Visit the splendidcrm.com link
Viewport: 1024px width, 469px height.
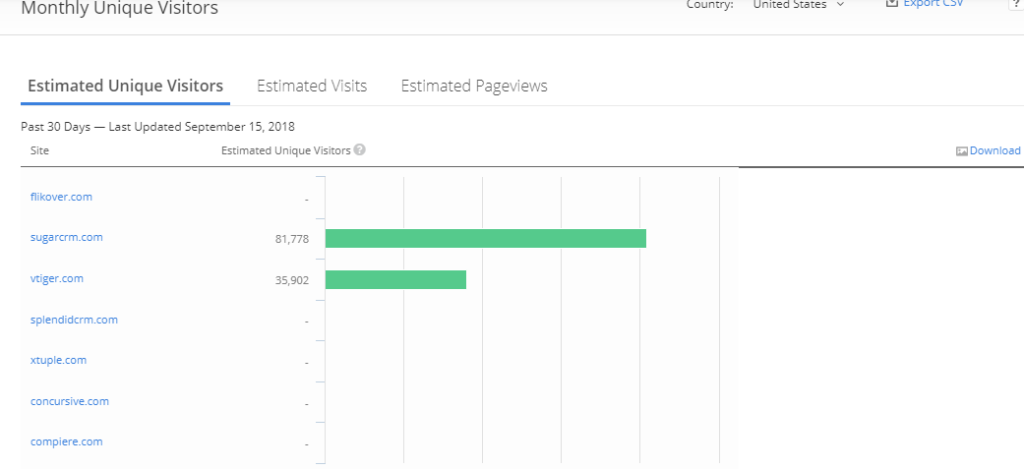point(74,320)
